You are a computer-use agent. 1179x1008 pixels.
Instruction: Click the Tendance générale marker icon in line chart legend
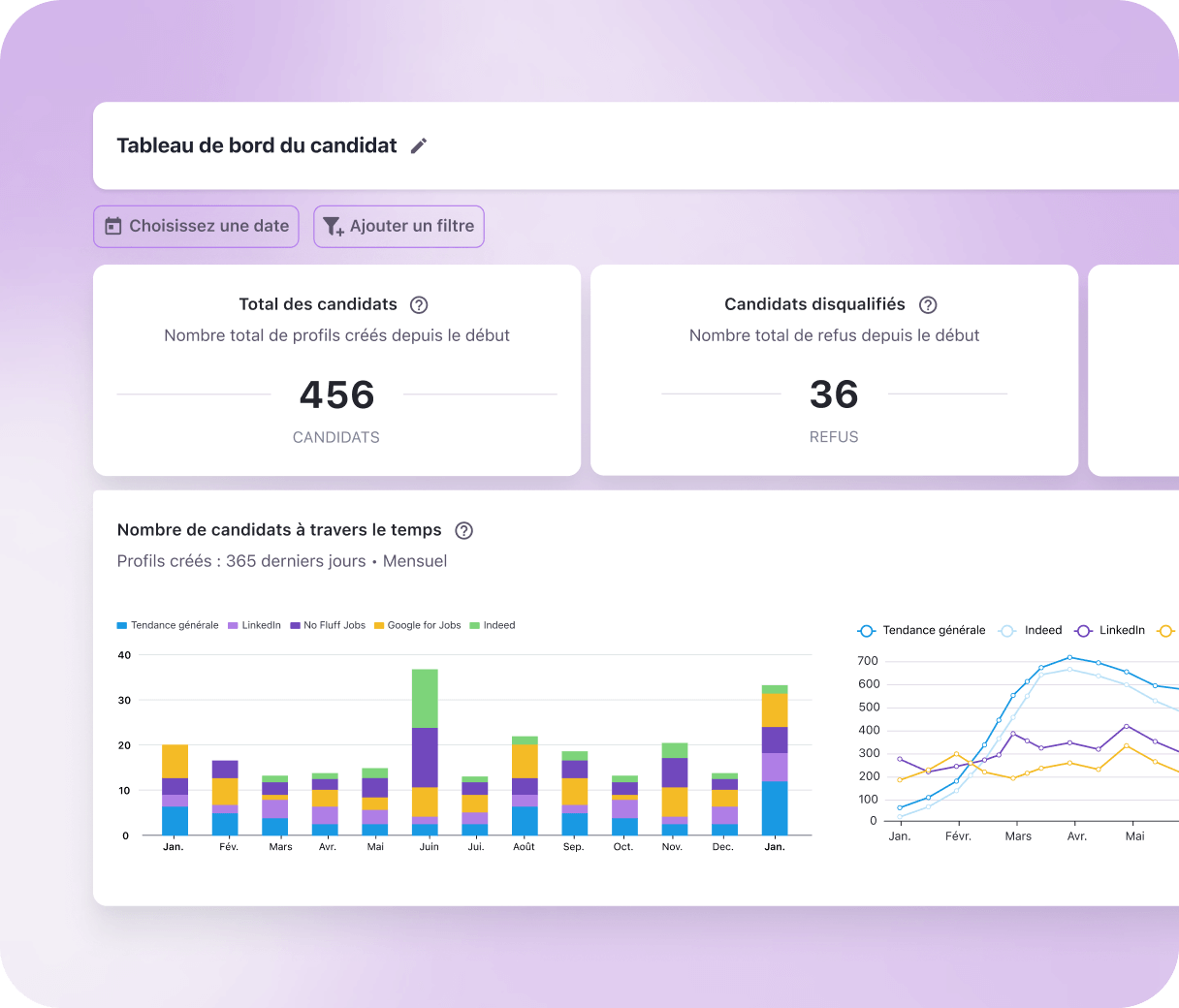coord(866,630)
